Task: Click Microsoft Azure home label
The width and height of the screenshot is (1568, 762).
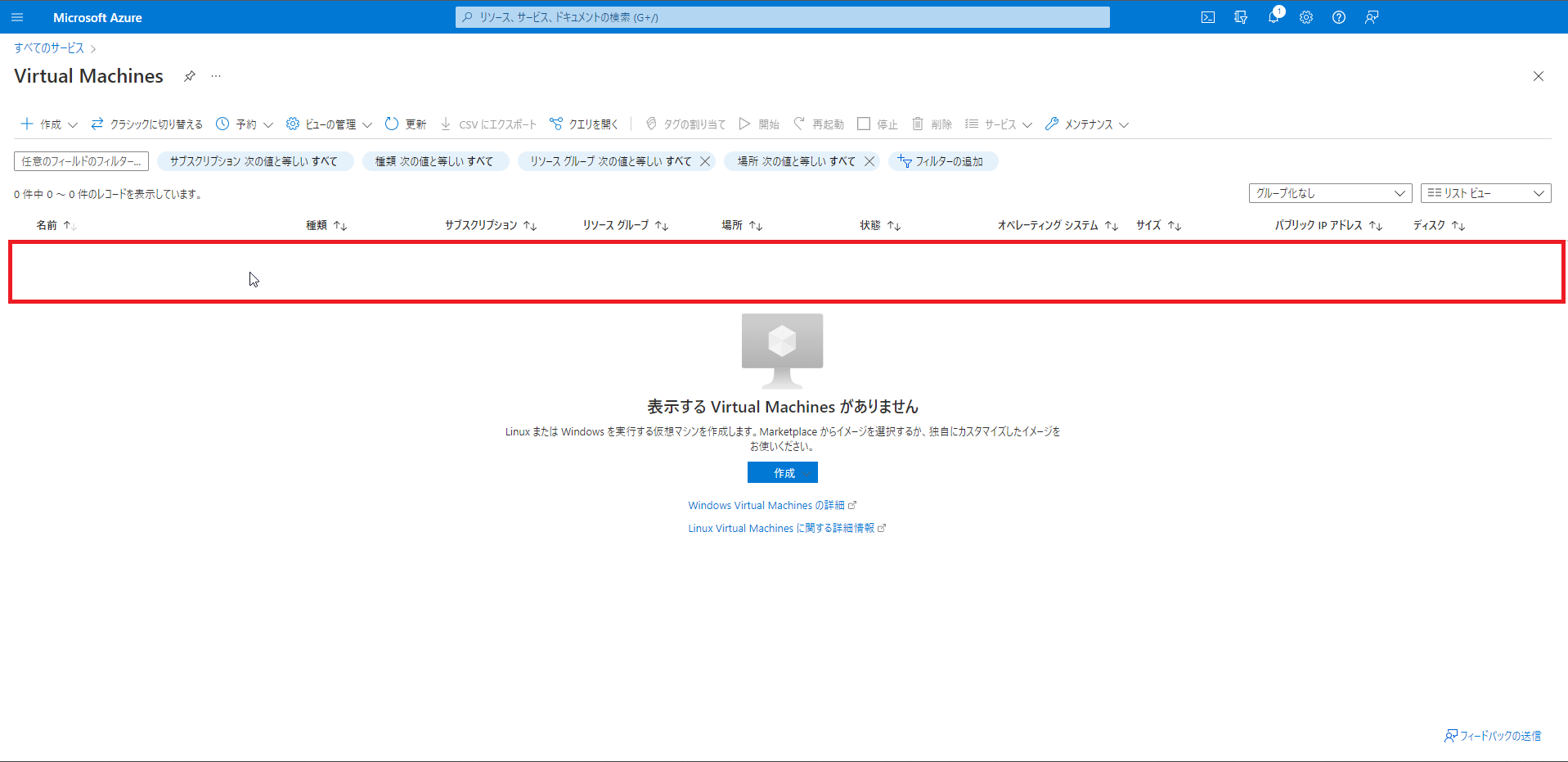Action: click(97, 17)
